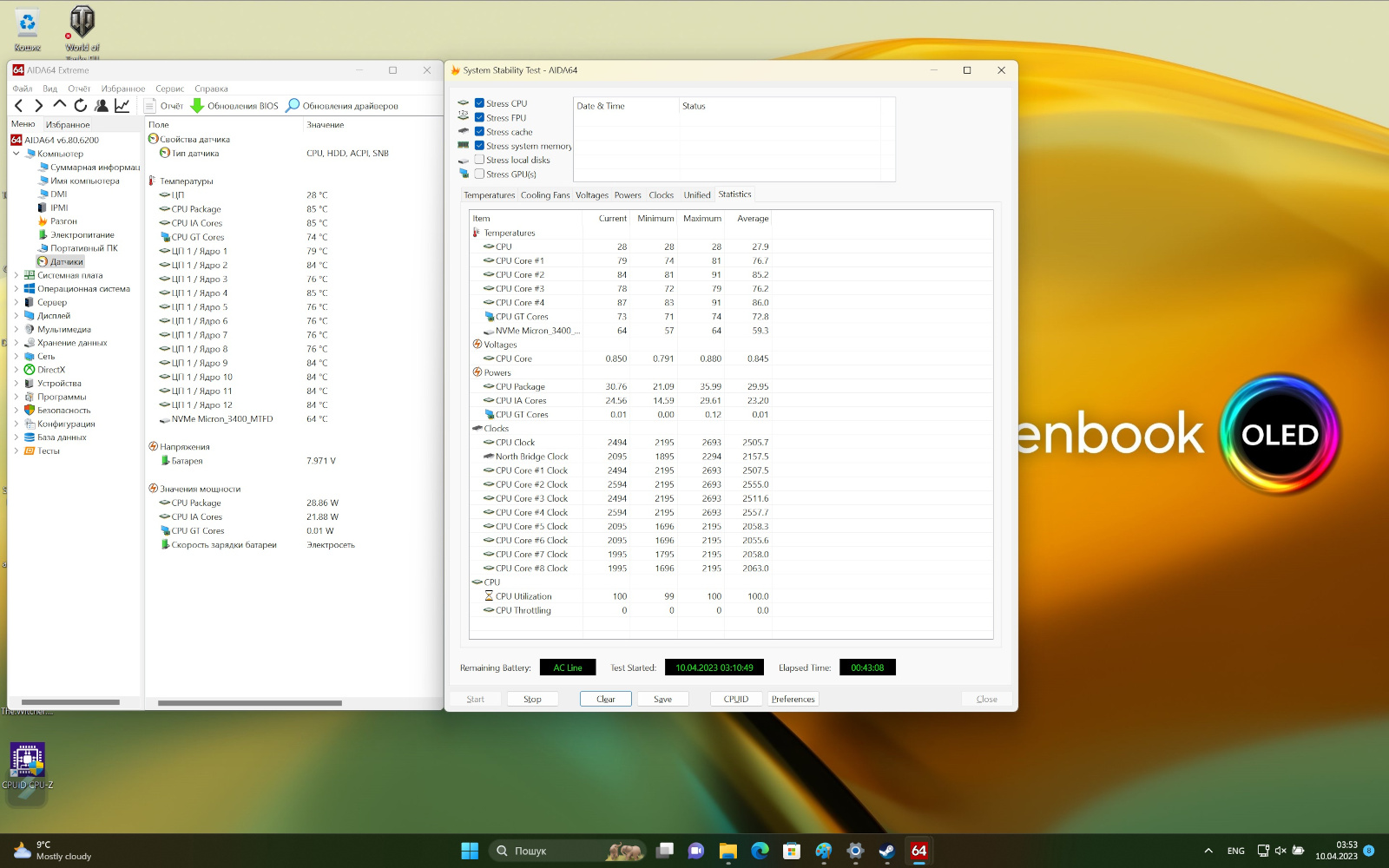Open the graph chart icon in AIDA64 toolbar

click(x=122, y=106)
